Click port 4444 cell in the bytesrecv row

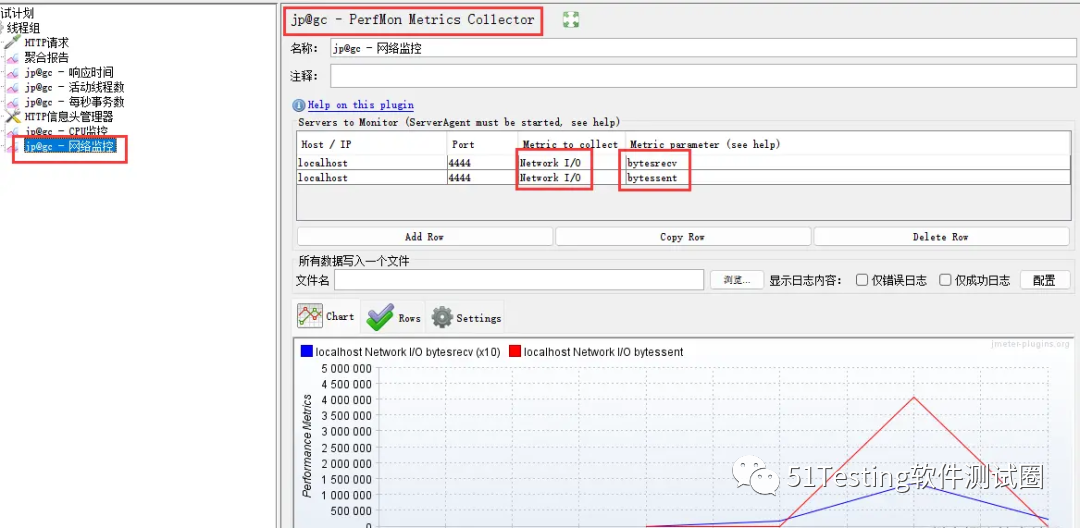tap(481, 163)
